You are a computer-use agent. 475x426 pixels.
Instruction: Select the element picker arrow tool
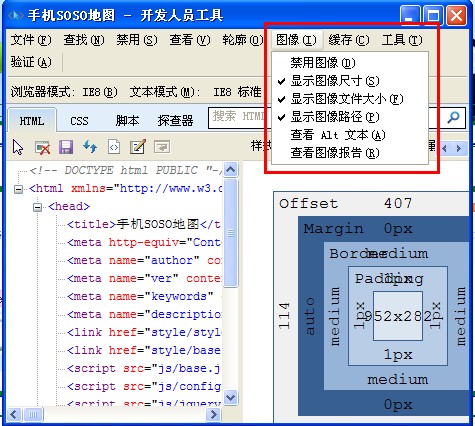coord(18,147)
